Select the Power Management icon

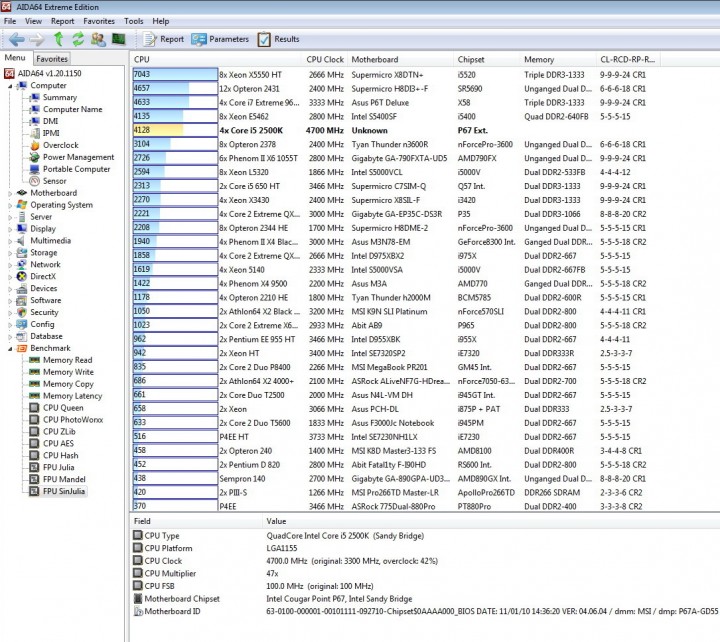point(34,157)
